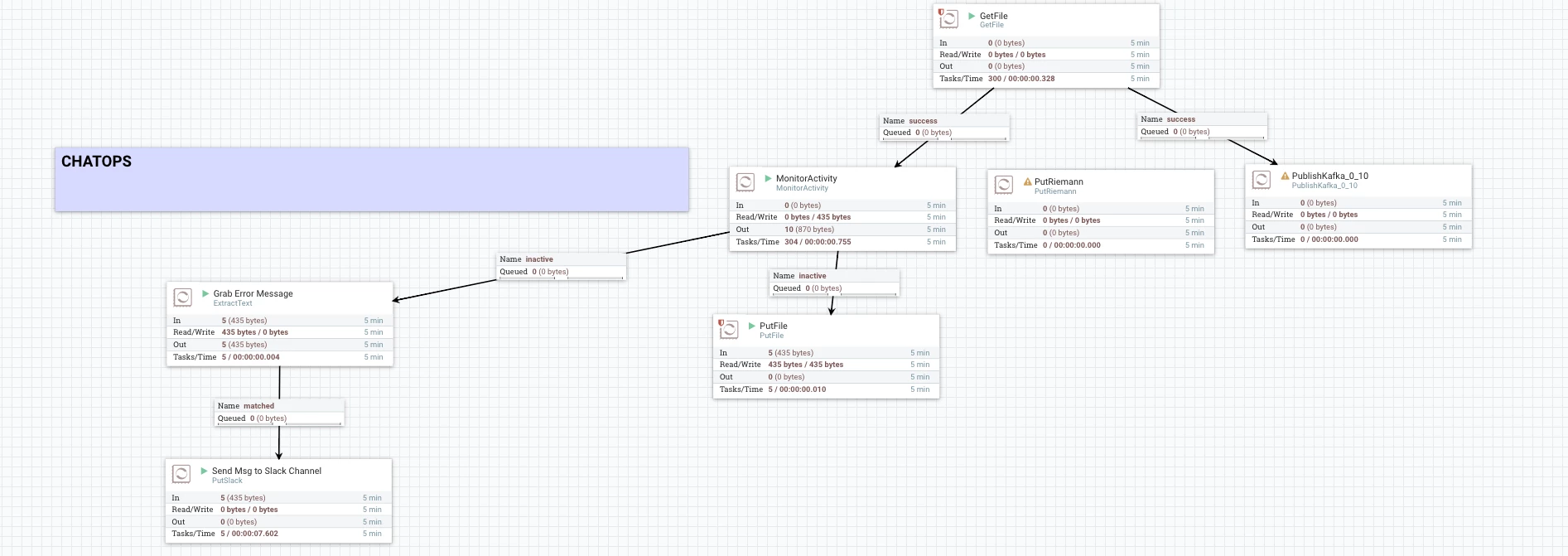Click the PutRiemann processor icon
1568x556 pixels.
tap(1004, 185)
